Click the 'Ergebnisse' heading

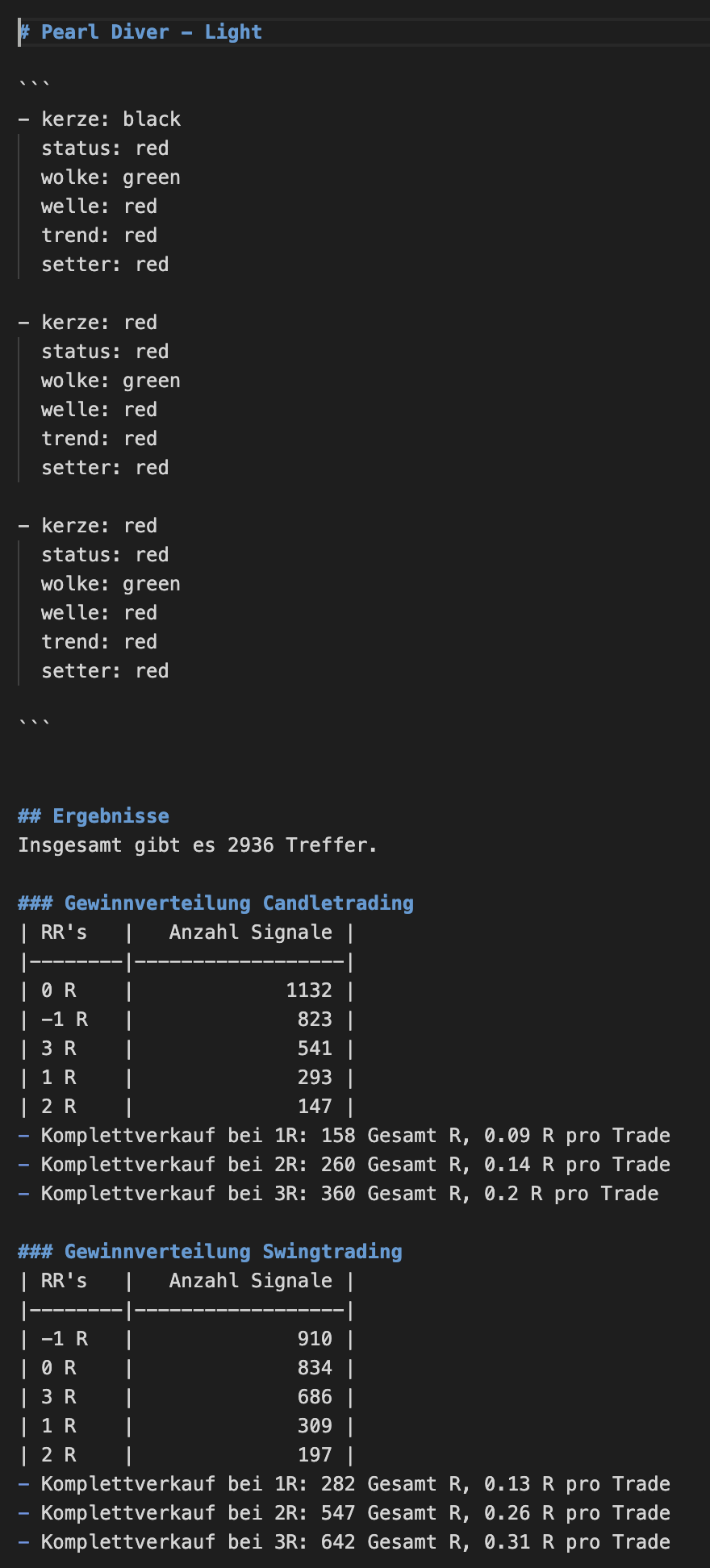click(111, 816)
